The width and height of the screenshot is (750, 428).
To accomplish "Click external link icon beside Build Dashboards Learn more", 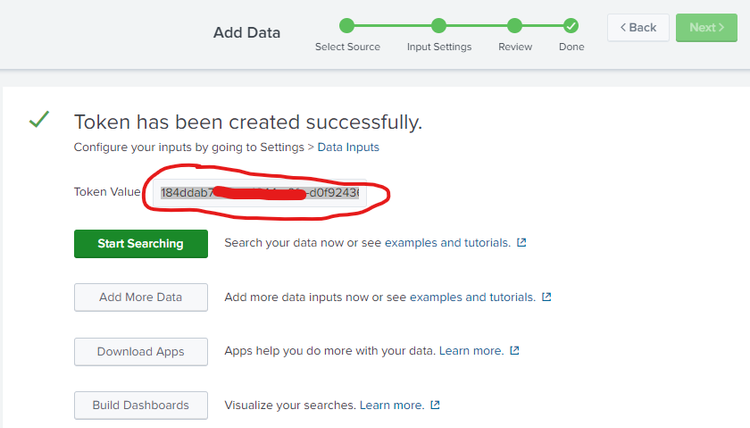I will tap(435, 405).
